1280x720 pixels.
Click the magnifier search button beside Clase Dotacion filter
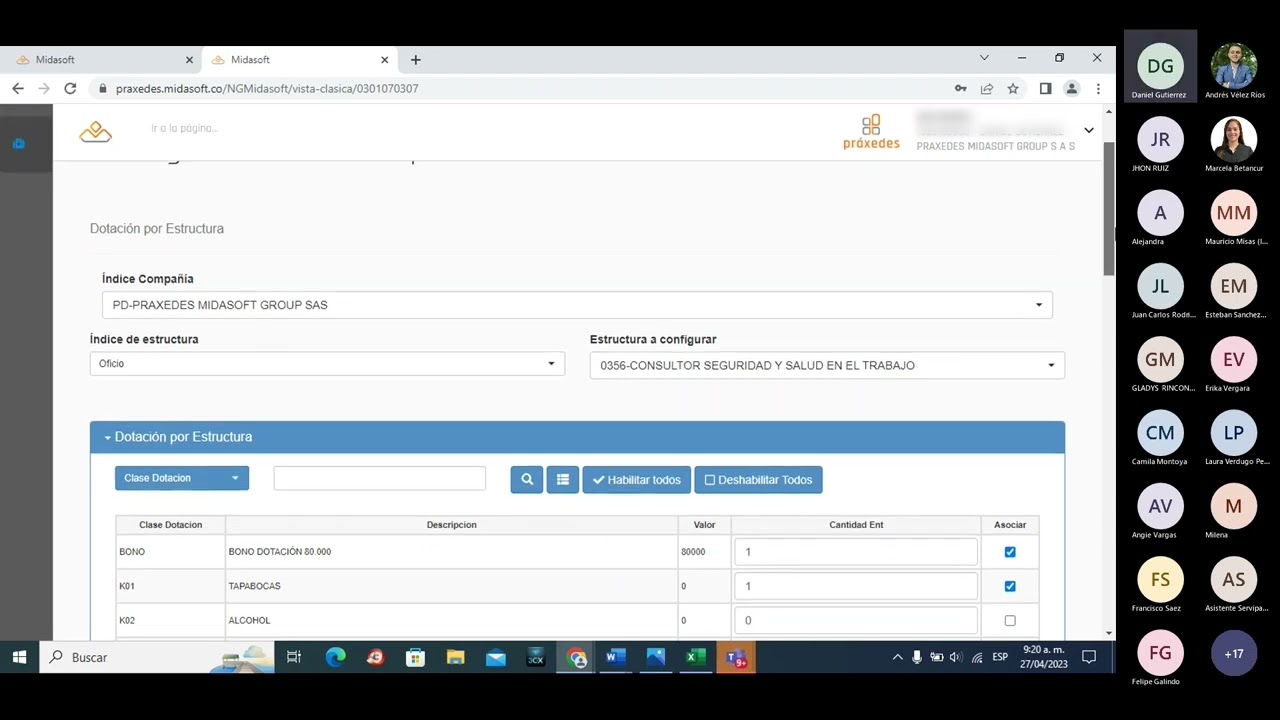(x=527, y=480)
